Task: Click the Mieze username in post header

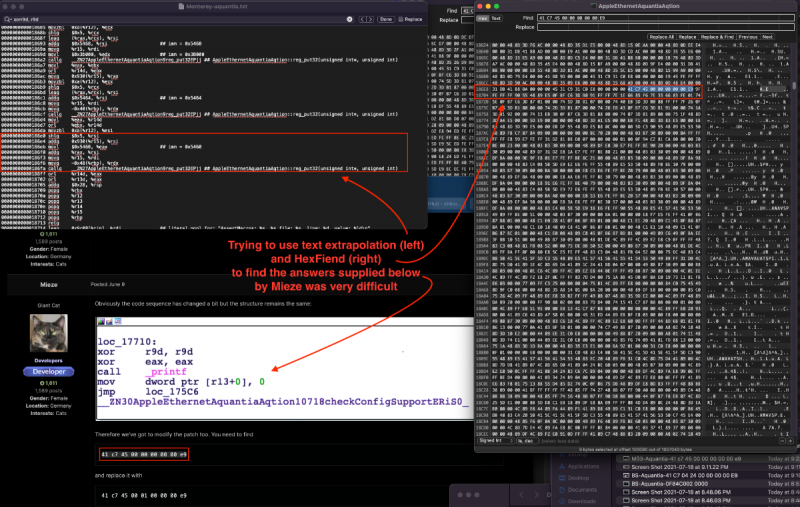Action: tap(48, 285)
